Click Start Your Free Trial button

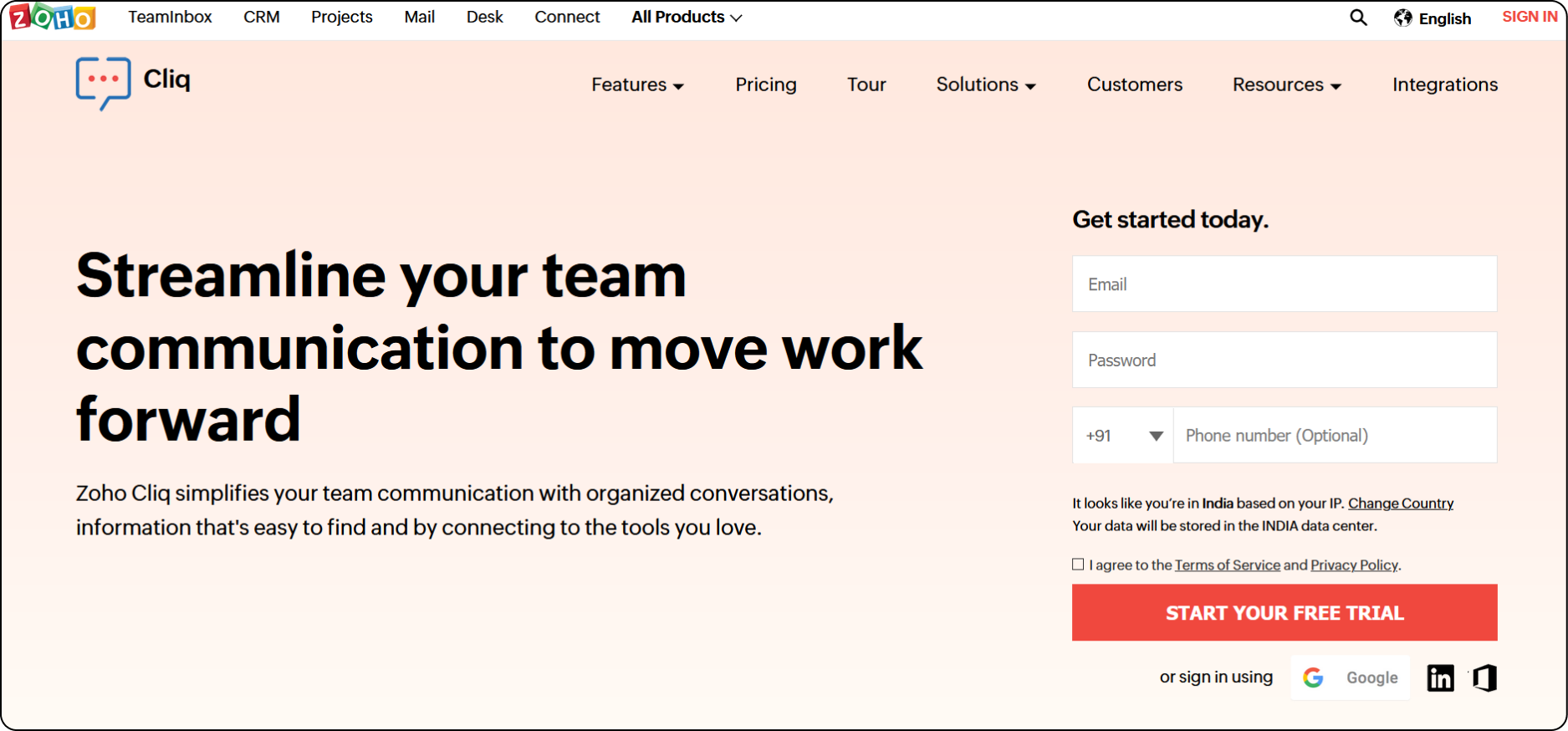click(1285, 612)
